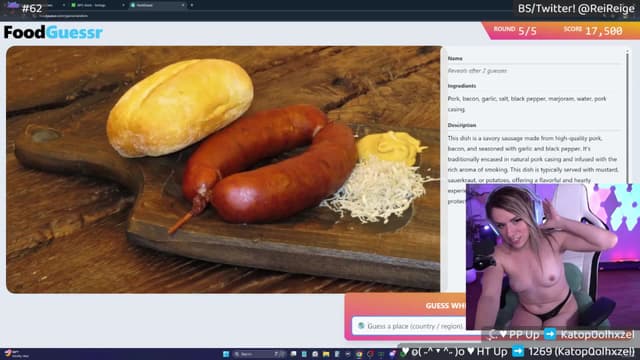Close the active FoodGuessr browser tab
This screenshot has width=640, height=360.
(x=182, y=5)
